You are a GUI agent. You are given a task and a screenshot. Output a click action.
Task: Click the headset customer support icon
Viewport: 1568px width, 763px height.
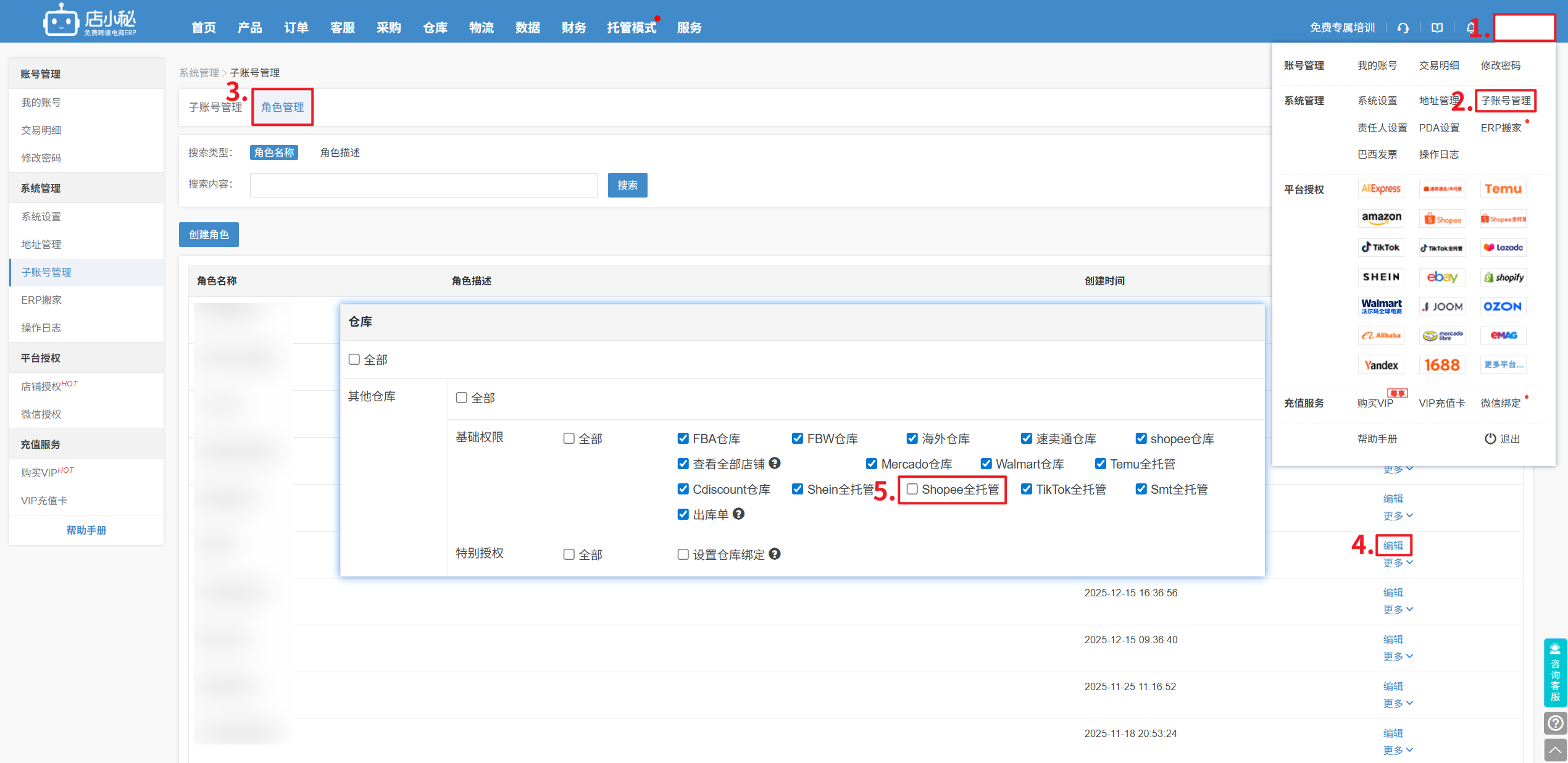[1403, 28]
